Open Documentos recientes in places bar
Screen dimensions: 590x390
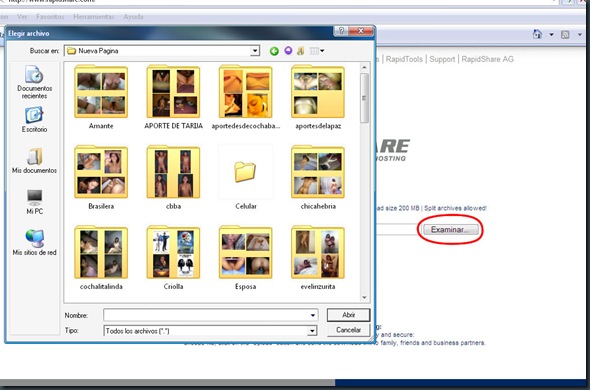tap(34, 82)
